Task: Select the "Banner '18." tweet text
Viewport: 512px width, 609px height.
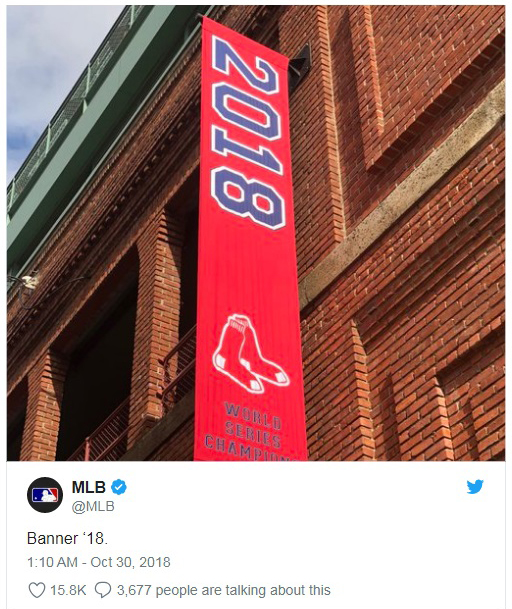Action: point(67,539)
